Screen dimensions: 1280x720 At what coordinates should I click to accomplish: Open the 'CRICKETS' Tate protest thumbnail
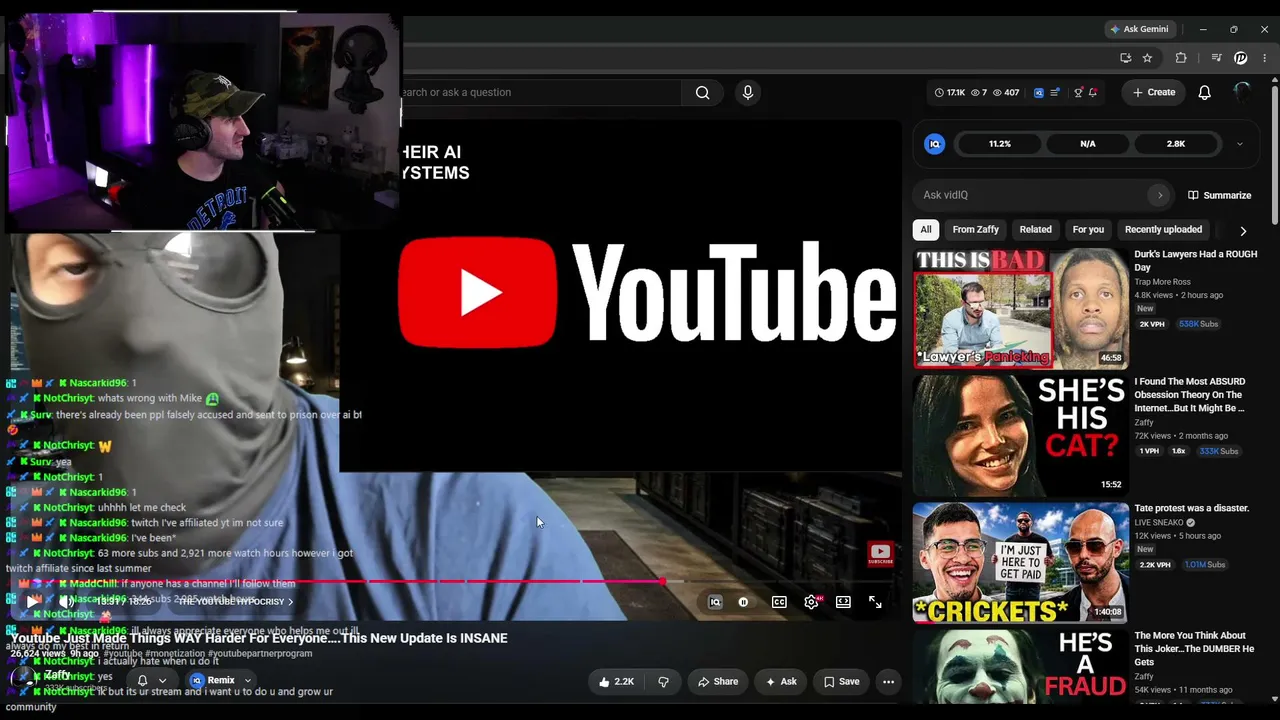click(1020, 563)
